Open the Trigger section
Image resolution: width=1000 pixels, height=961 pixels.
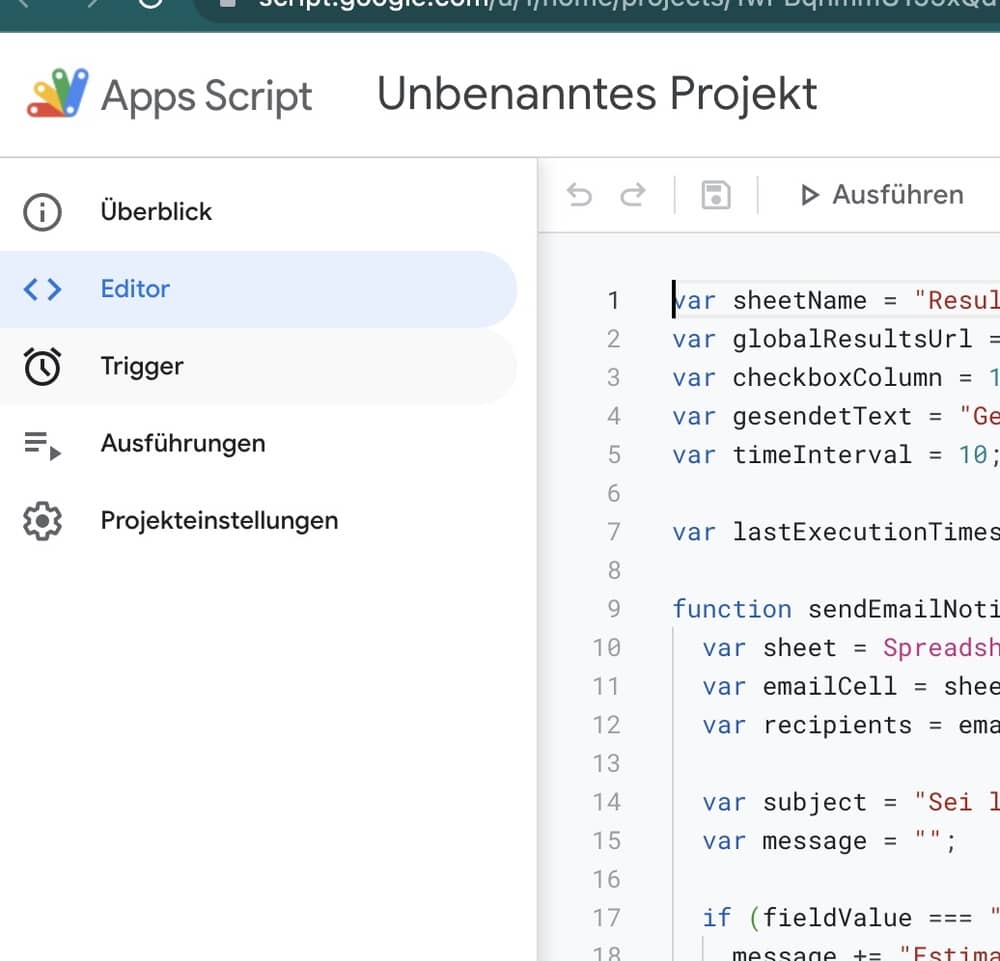(258, 366)
